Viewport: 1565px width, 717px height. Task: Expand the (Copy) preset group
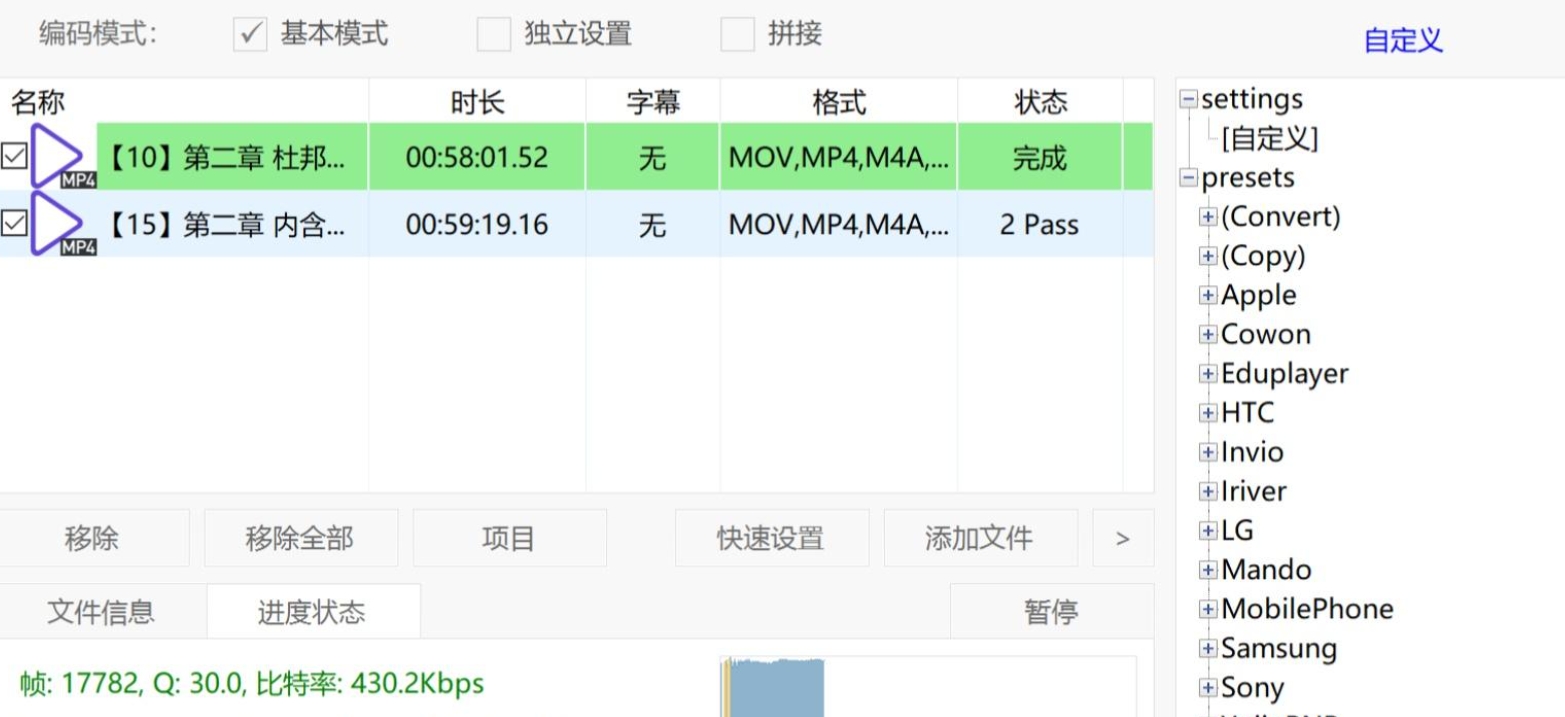point(1208,256)
